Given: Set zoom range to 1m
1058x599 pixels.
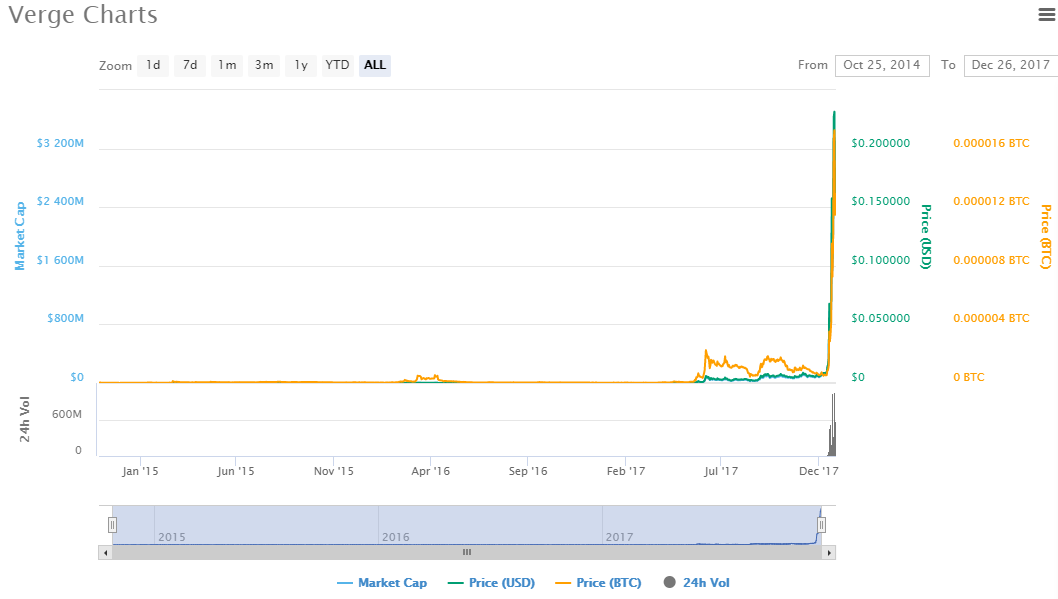Looking at the screenshot, I should [227, 65].
